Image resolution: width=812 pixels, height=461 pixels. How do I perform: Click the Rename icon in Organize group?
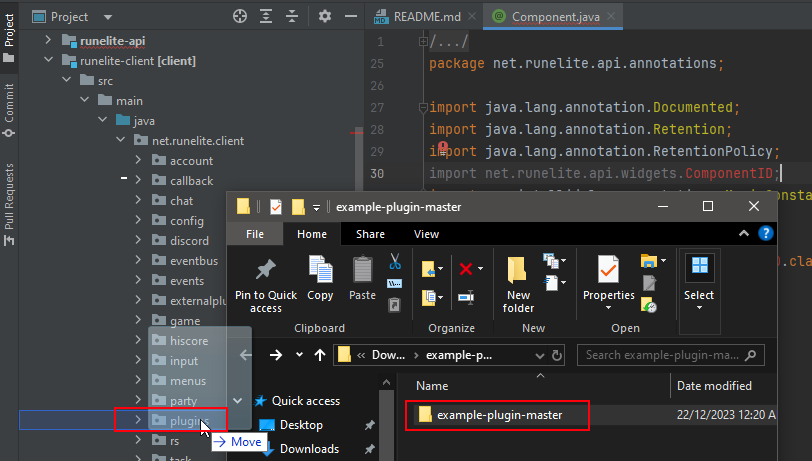pyautogui.click(x=466, y=297)
